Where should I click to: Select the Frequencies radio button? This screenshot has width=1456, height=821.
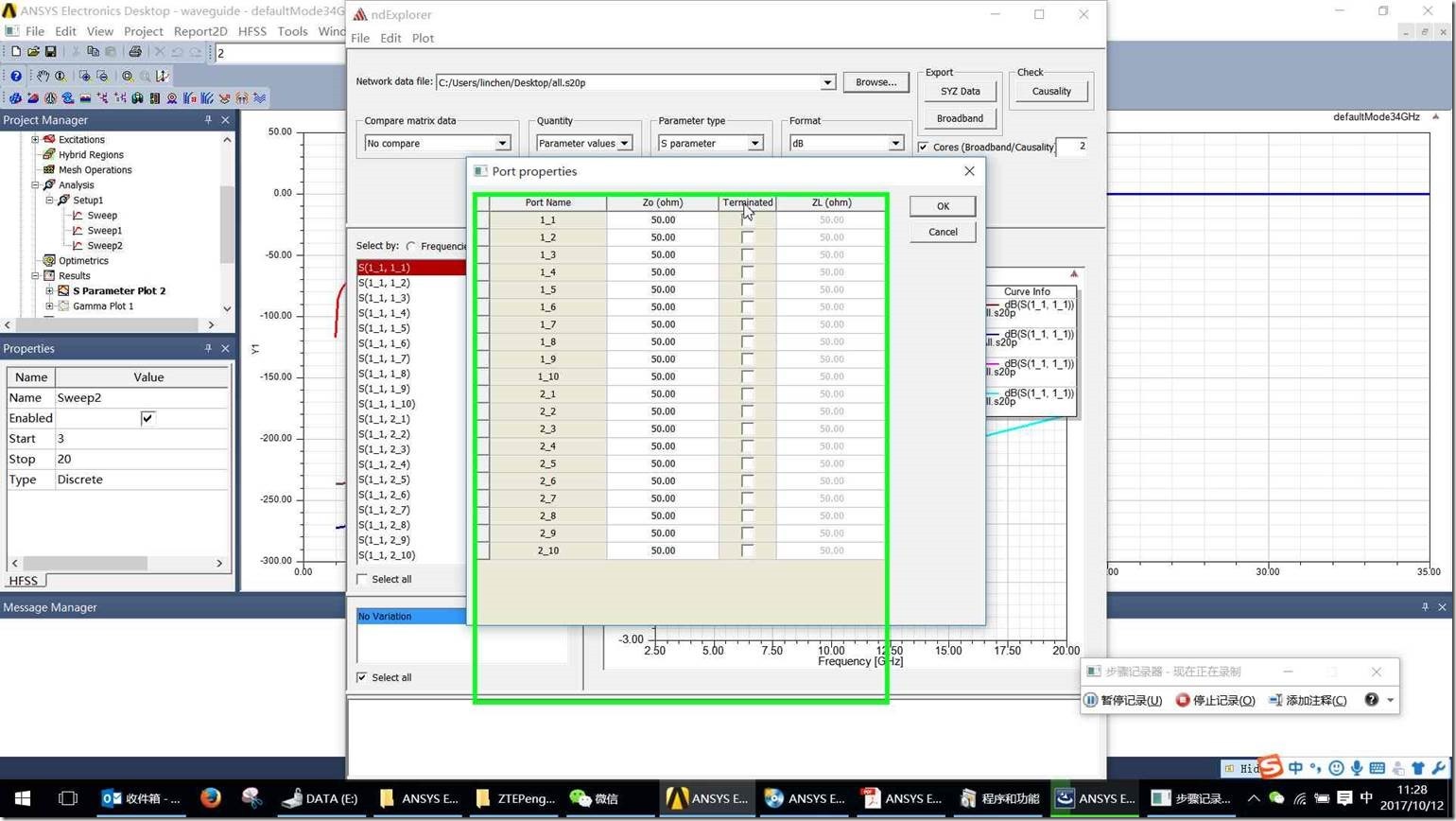[x=411, y=246]
